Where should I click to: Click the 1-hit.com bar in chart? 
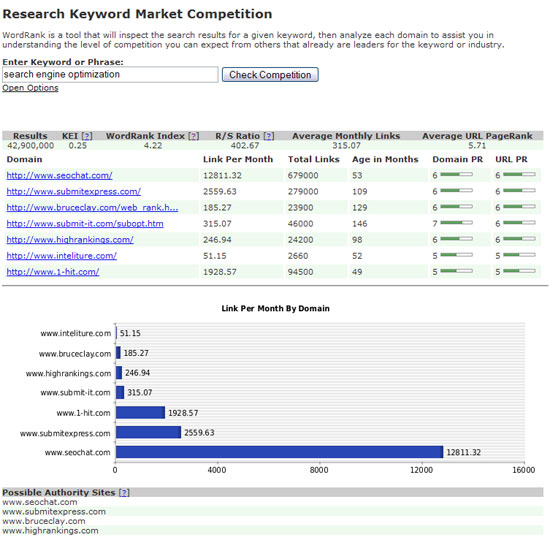click(140, 413)
